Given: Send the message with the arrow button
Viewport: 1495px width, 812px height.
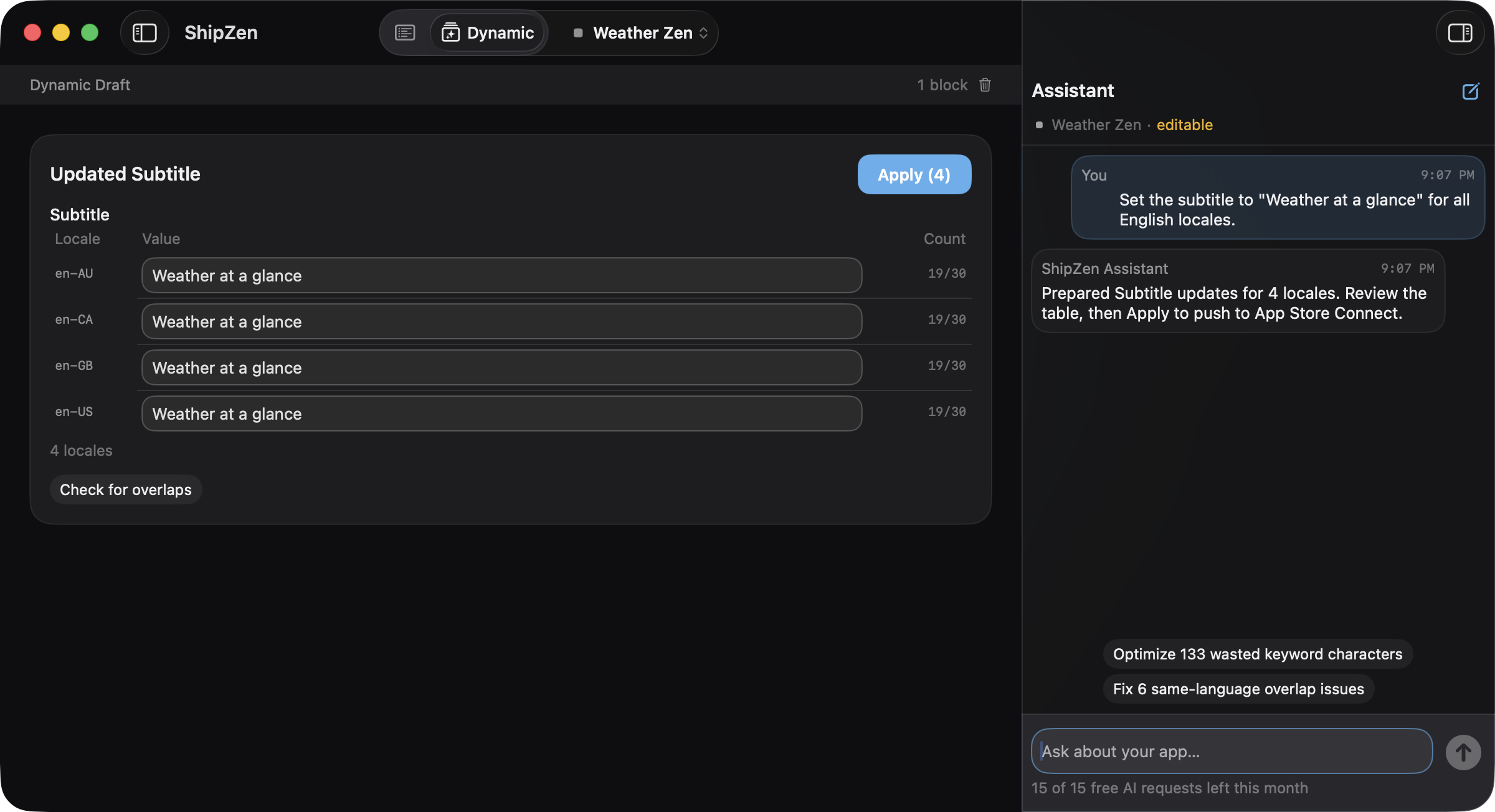Looking at the screenshot, I should coord(1463,752).
